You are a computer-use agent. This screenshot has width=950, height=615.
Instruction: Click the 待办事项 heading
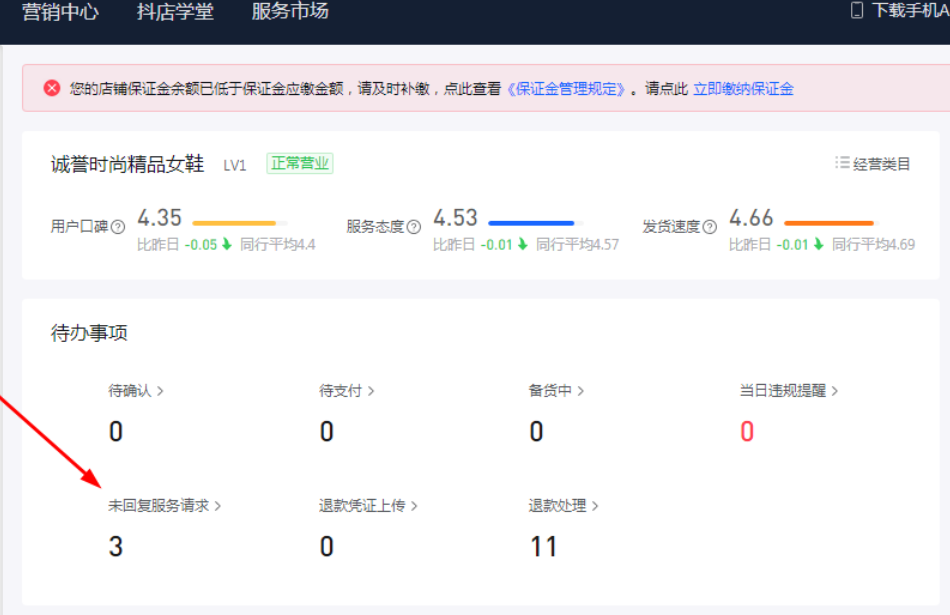click(89, 333)
